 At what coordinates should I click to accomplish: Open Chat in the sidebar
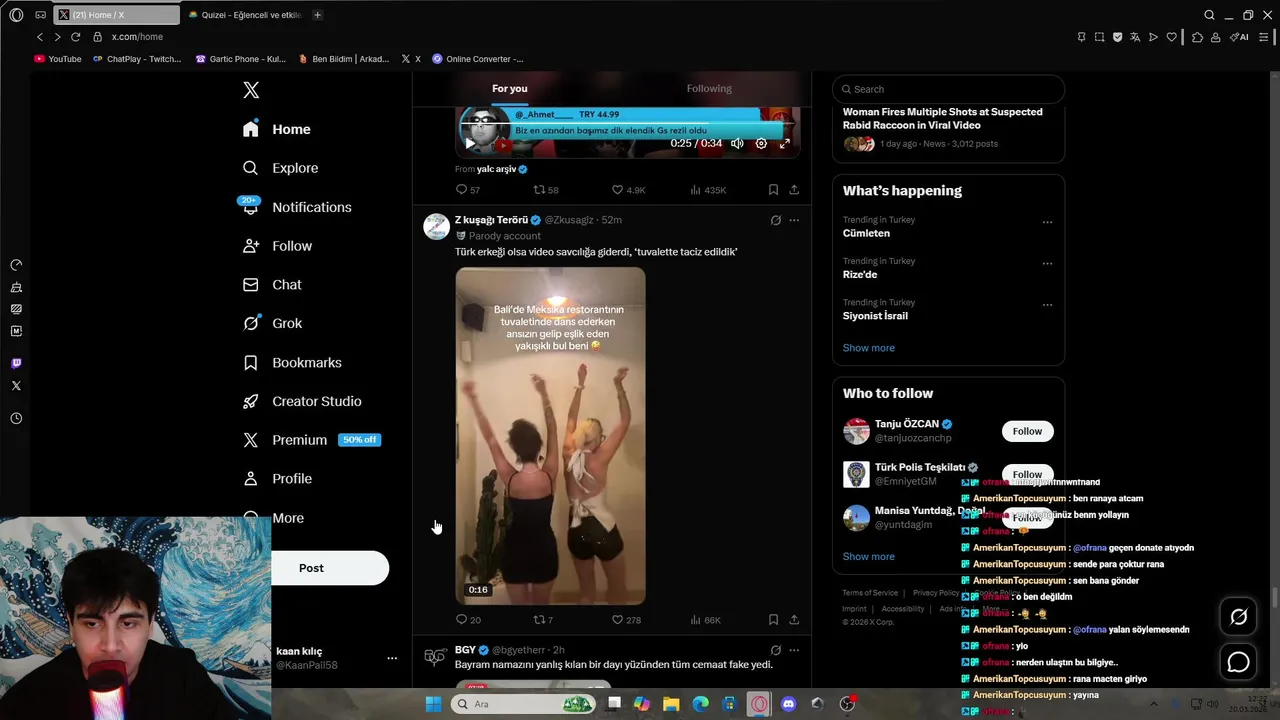pyautogui.click(x=272, y=285)
